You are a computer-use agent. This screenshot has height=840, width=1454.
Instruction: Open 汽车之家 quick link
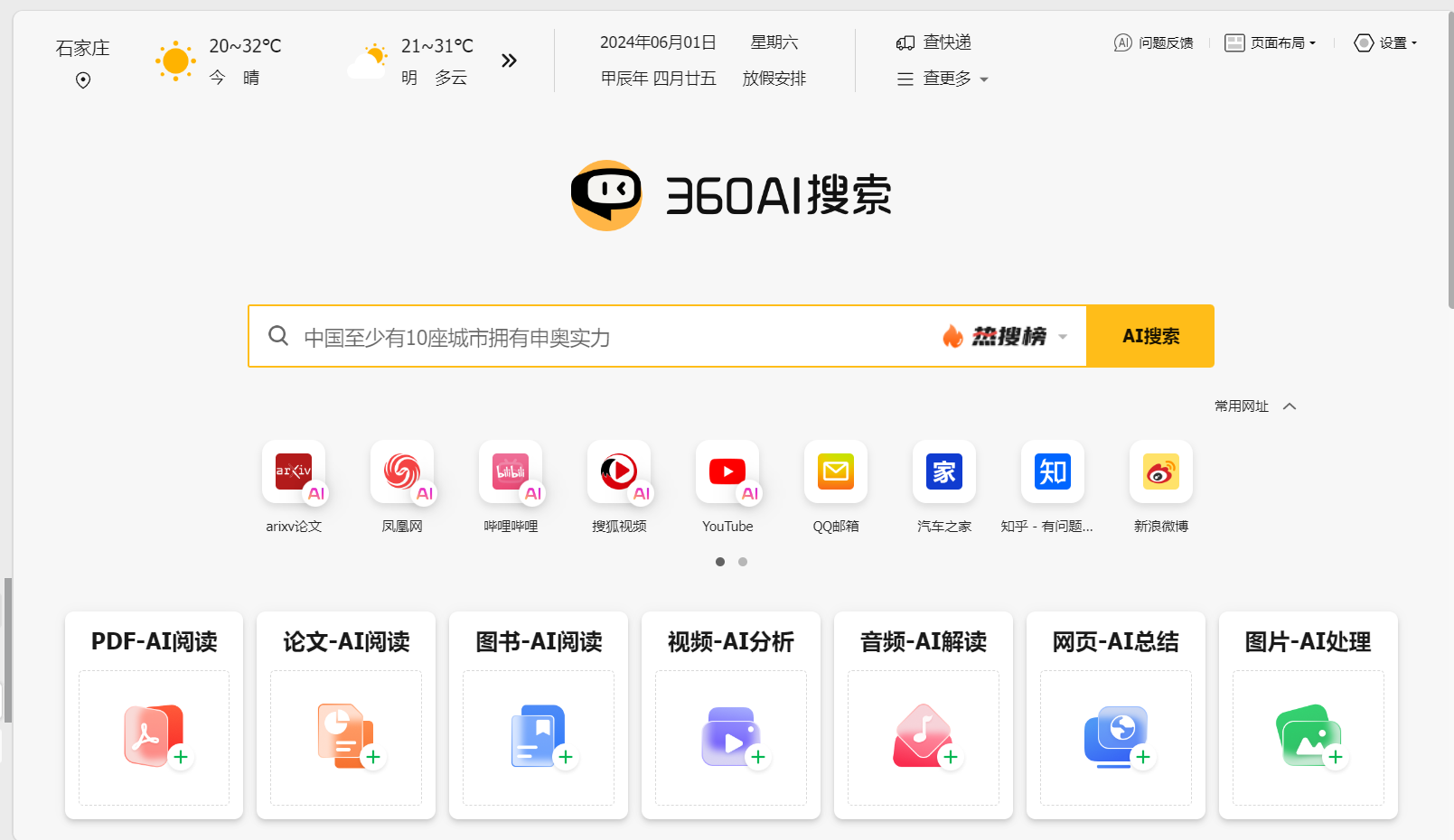943,471
